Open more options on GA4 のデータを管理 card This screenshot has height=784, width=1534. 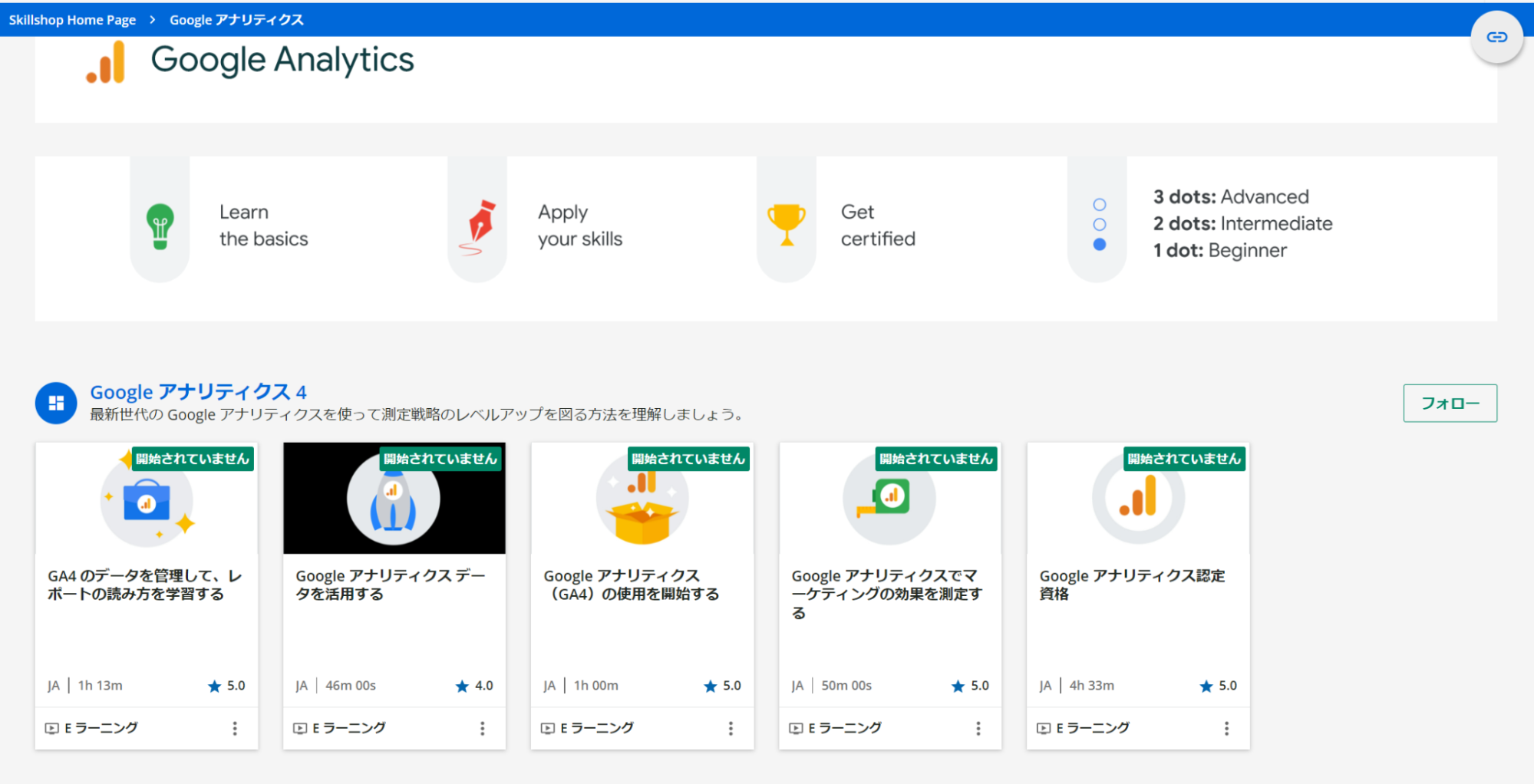click(235, 728)
